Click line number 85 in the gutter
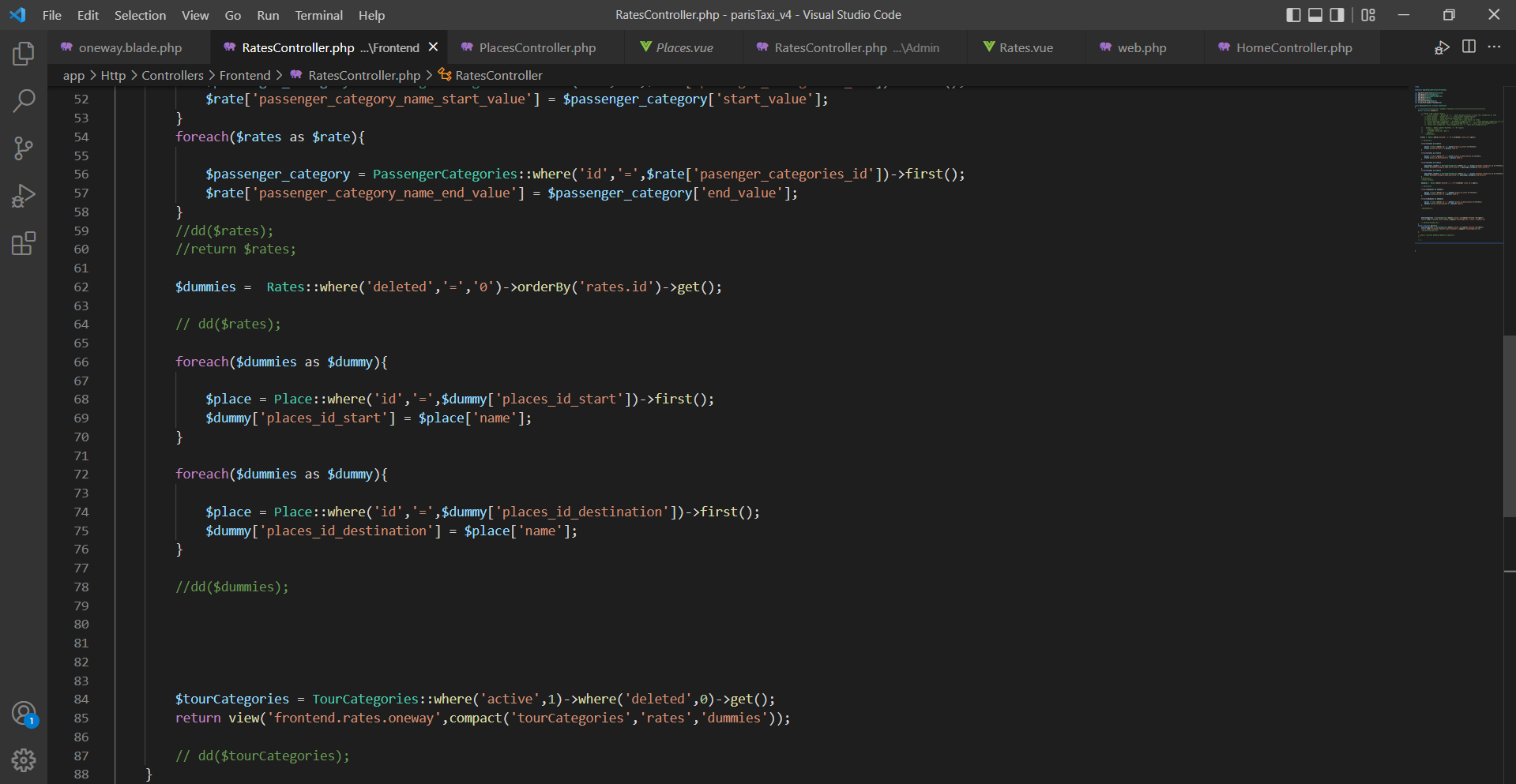This screenshot has width=1516, height=784. tap(81, 718)
